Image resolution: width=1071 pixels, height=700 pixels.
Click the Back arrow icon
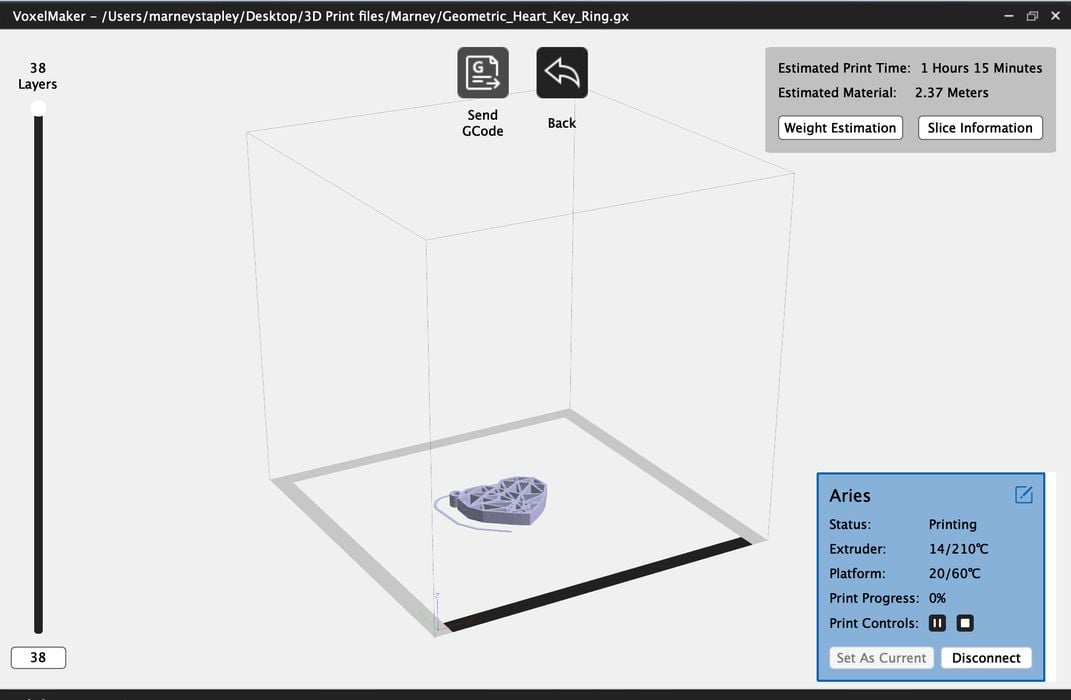tap(561, 71)
